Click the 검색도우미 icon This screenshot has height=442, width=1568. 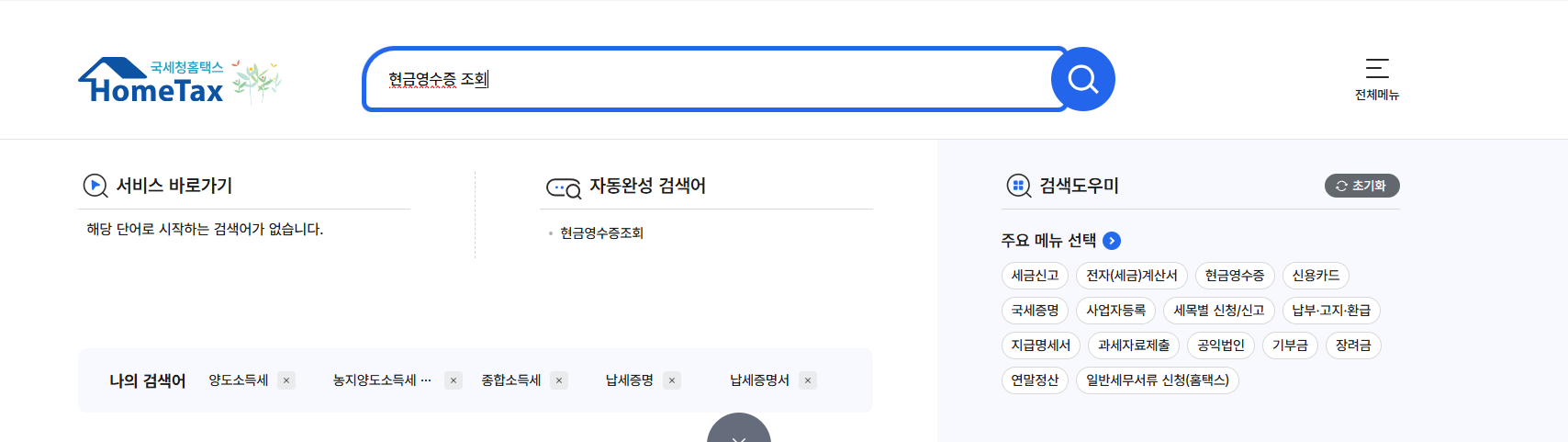[1019, 186]
